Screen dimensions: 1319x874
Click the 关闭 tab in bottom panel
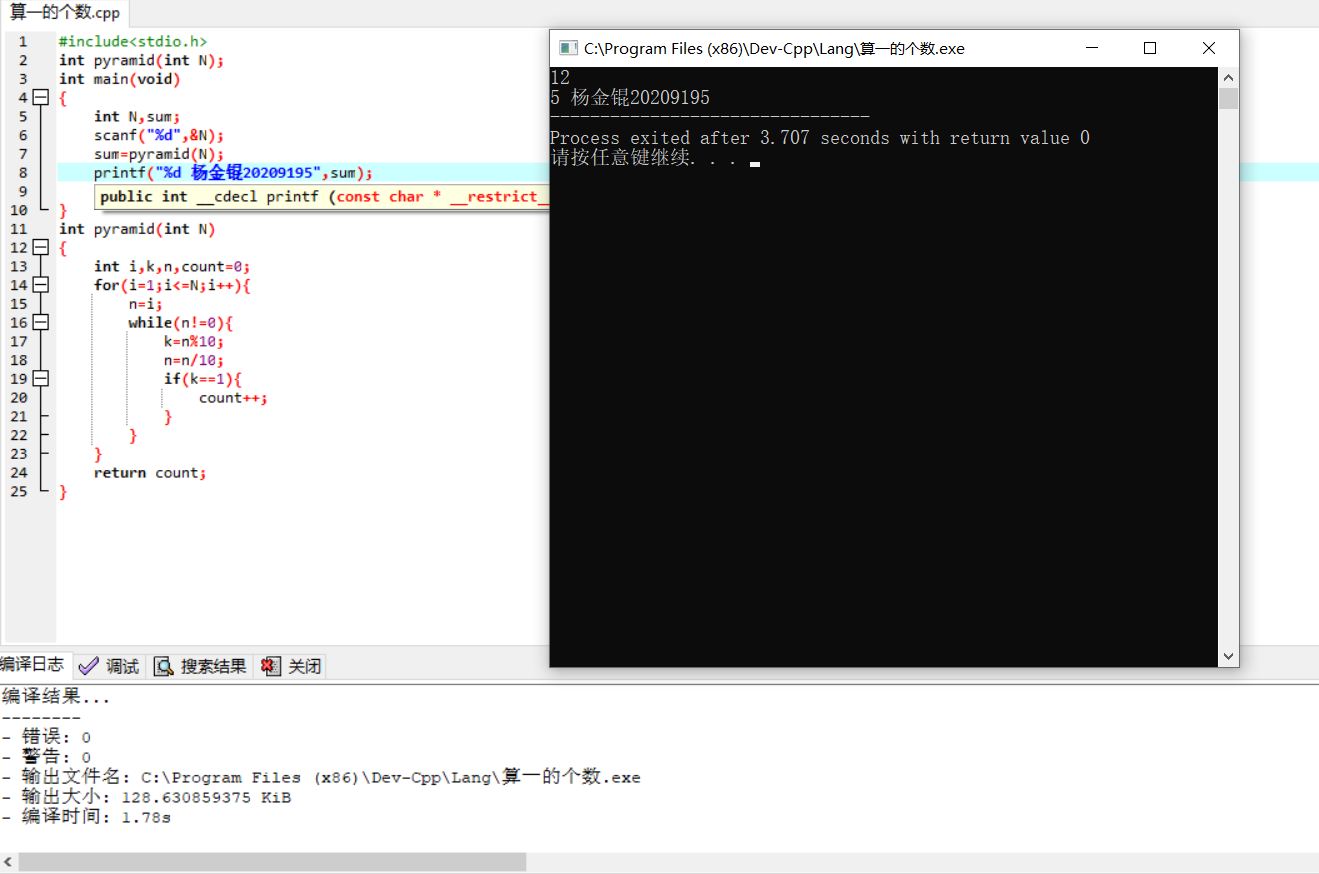click(x=292, y=666)
